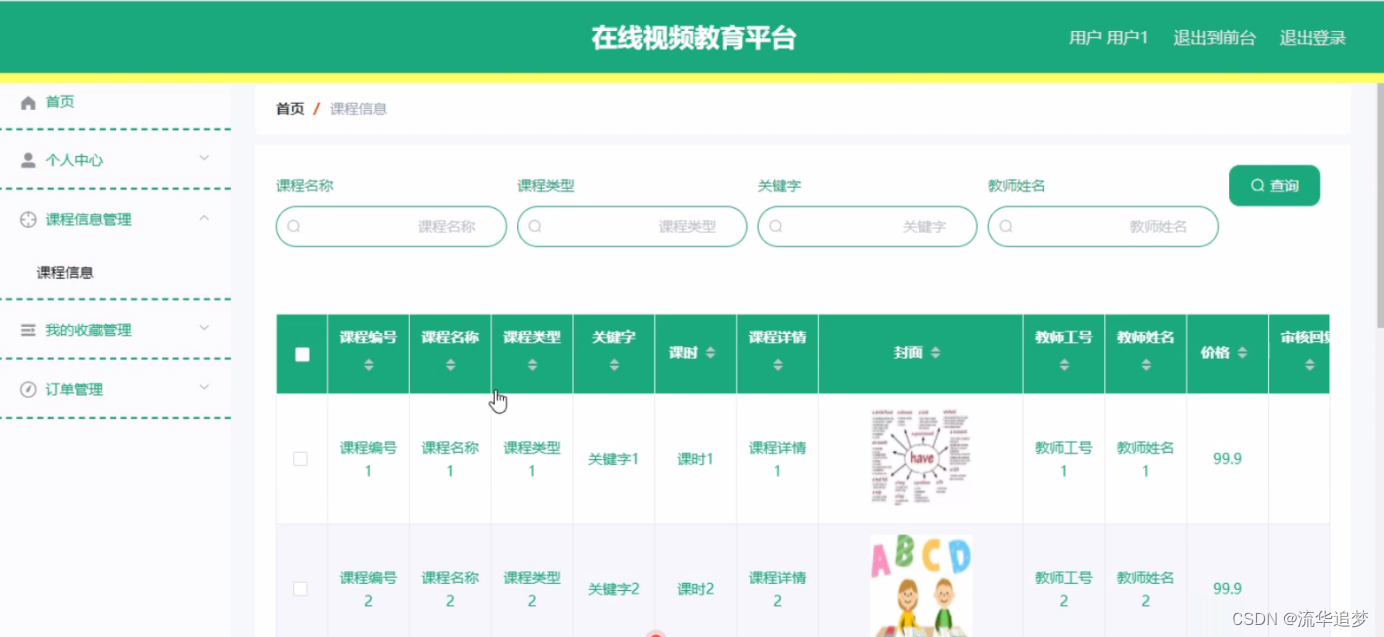1384x637 pixels.
Task: Sort by 教师姓名 column arrows
Action: click(x=1146, y=366)
